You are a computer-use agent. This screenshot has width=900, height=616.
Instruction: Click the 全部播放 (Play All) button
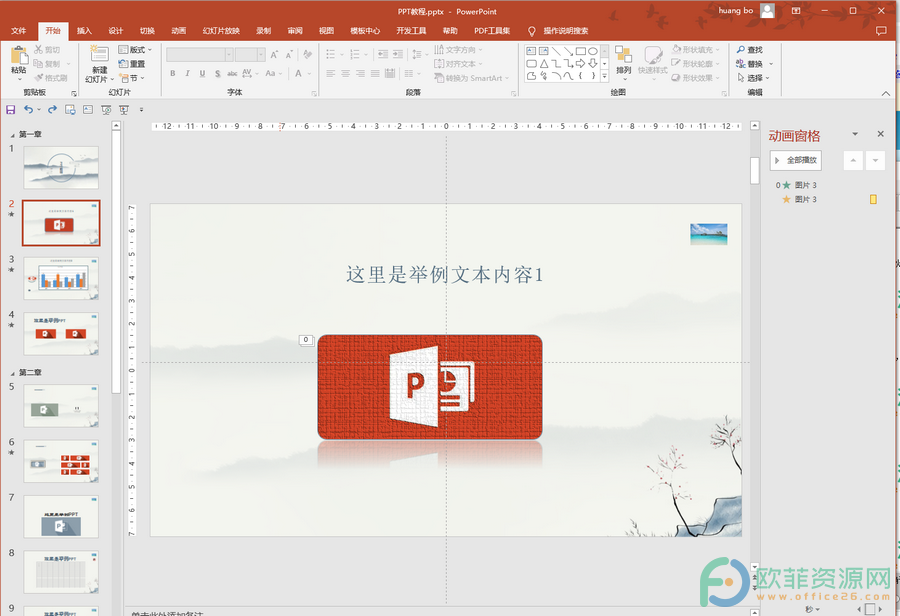pos(796,160)
